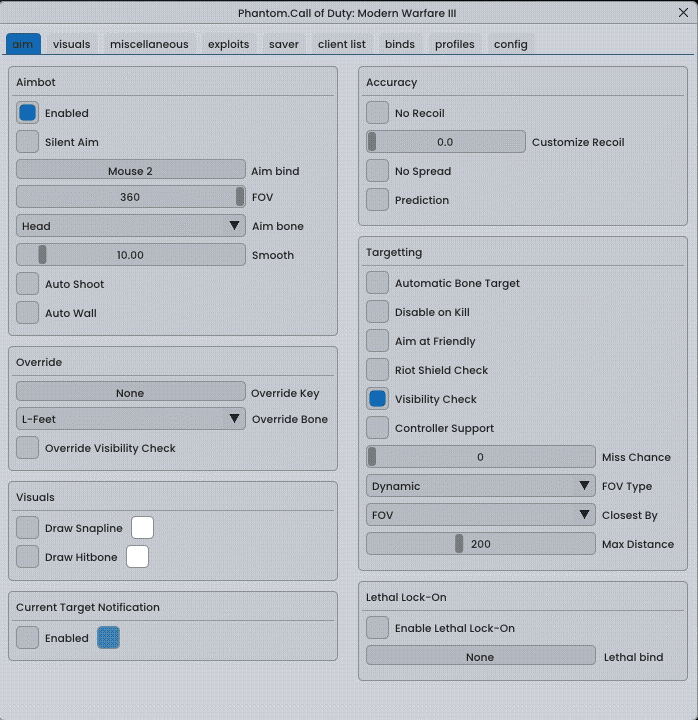Enable the Prediction checkbox

click(377, 200)
